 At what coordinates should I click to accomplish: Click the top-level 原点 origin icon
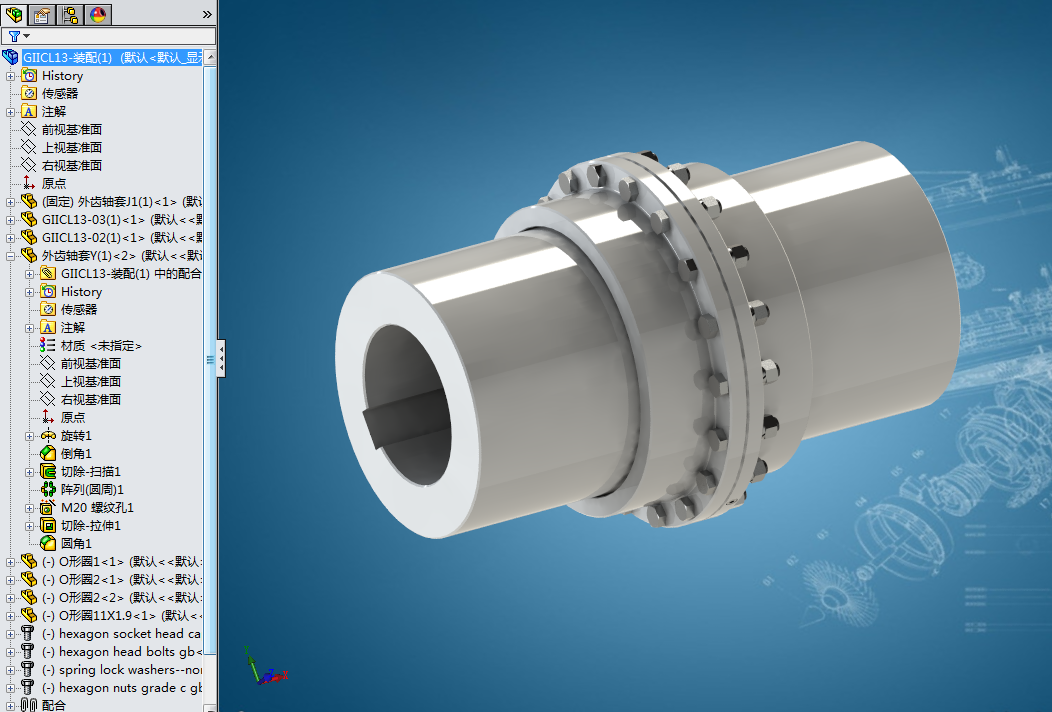coord(29,183)
